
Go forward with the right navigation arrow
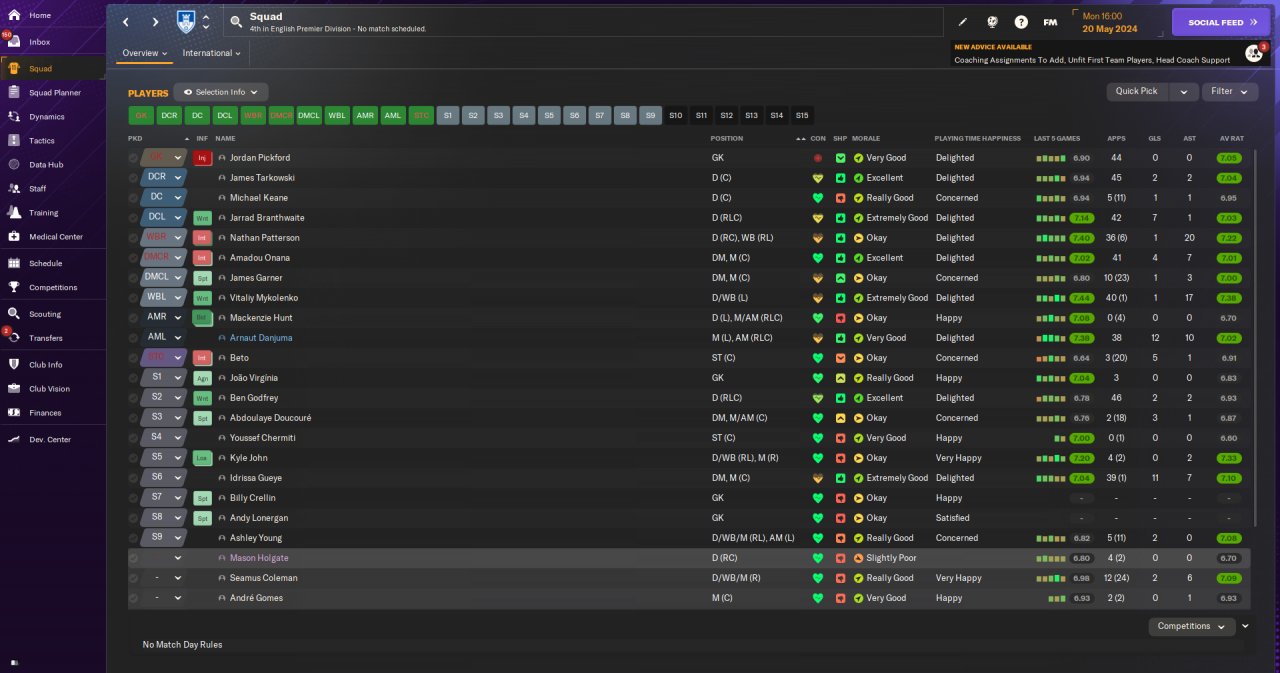155,22
